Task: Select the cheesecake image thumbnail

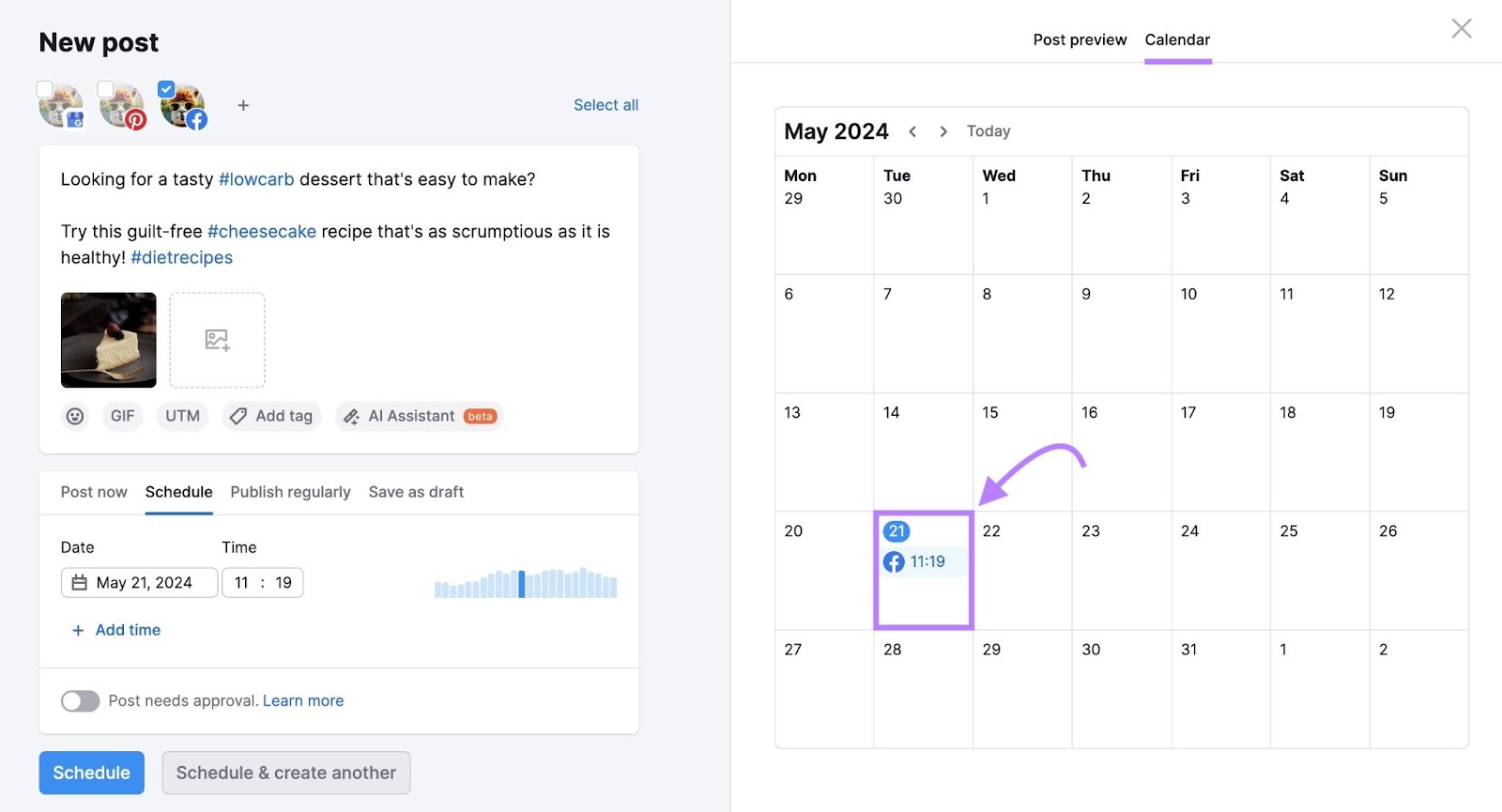Action: (x=108, y=340)
